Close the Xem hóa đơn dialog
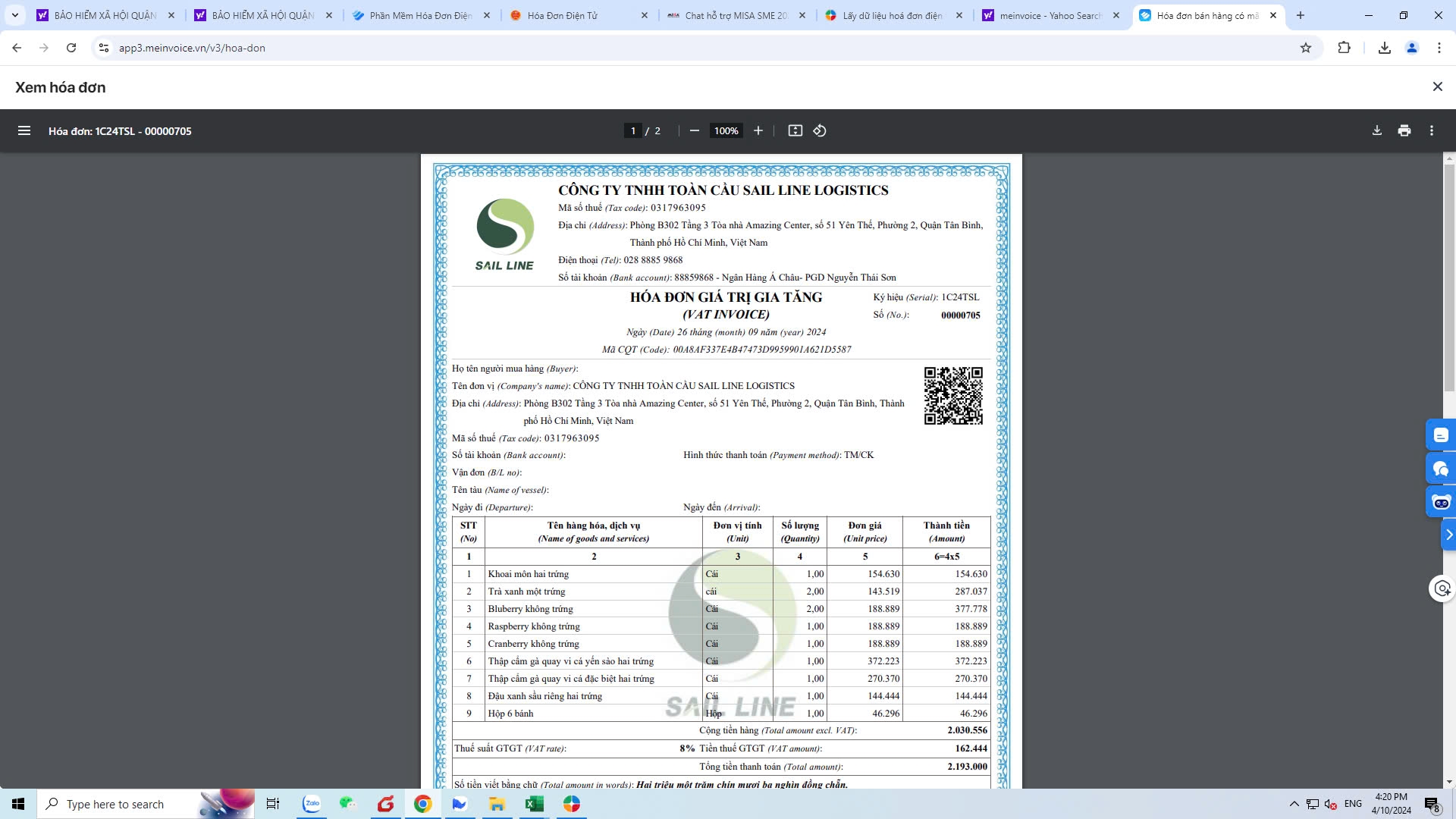Viewport: 1456px width, 819px height. tap(1437, 86)
